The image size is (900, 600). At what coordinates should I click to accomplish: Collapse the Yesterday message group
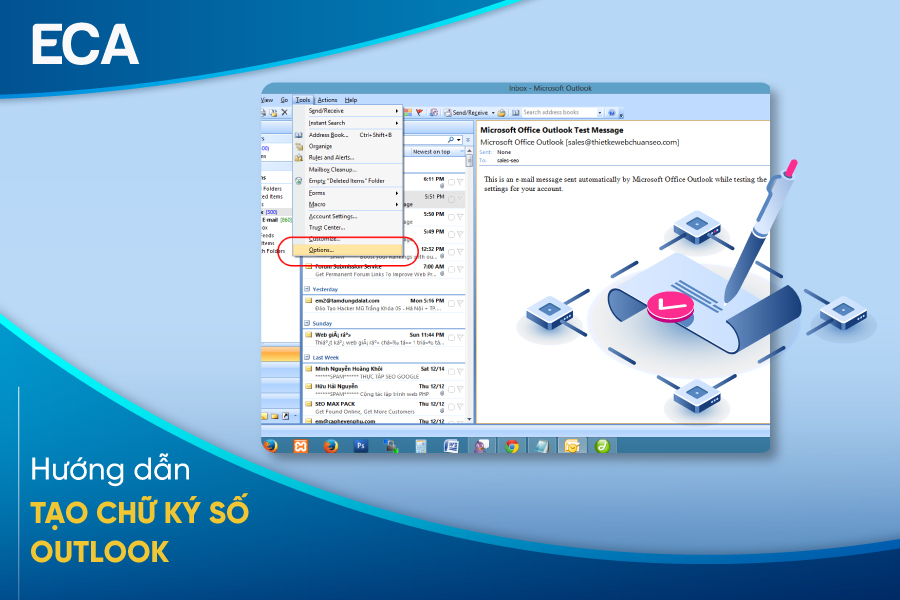point(307,289)
